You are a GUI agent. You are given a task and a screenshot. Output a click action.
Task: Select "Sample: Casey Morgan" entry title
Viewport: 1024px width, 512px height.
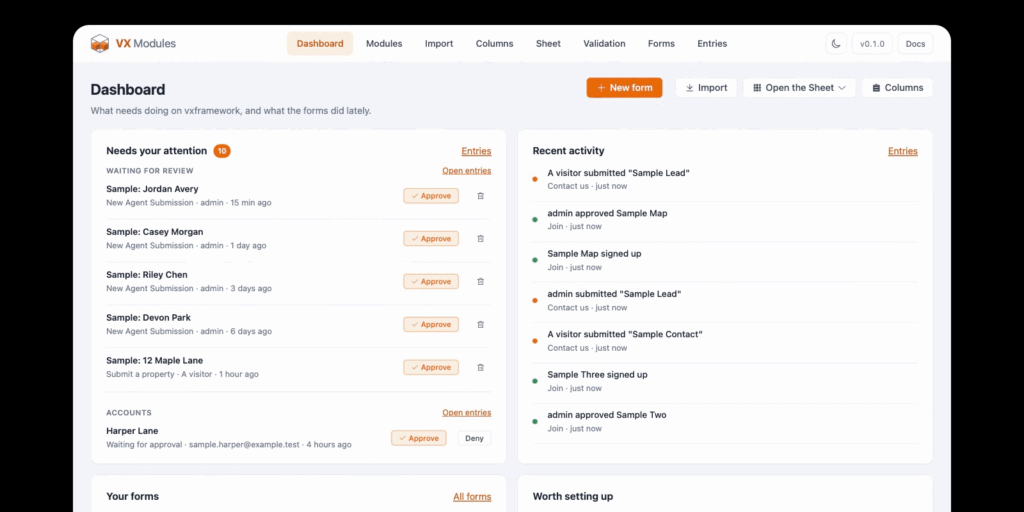[155, 232]
